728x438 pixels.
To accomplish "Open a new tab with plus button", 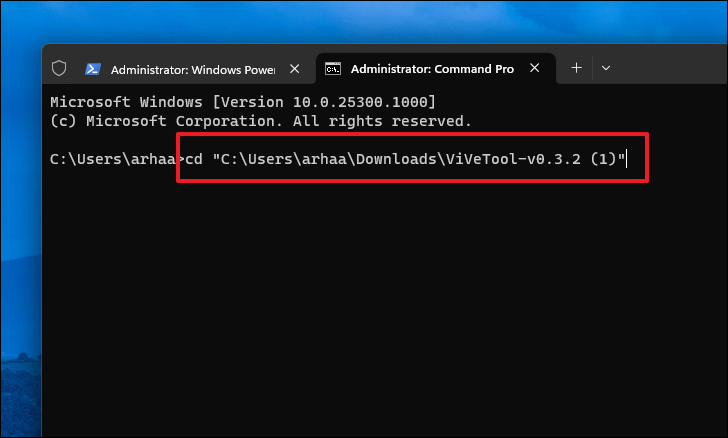I will pos(576,68).
